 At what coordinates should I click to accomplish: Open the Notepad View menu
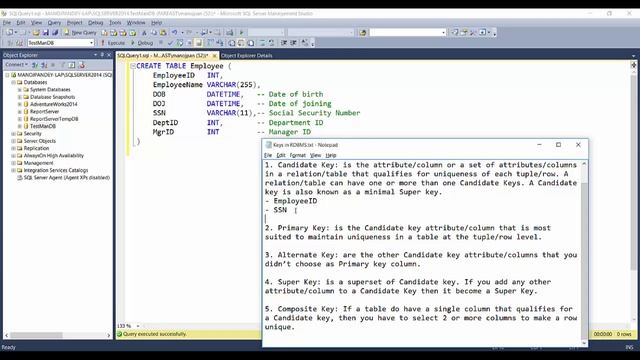(315, 155)
